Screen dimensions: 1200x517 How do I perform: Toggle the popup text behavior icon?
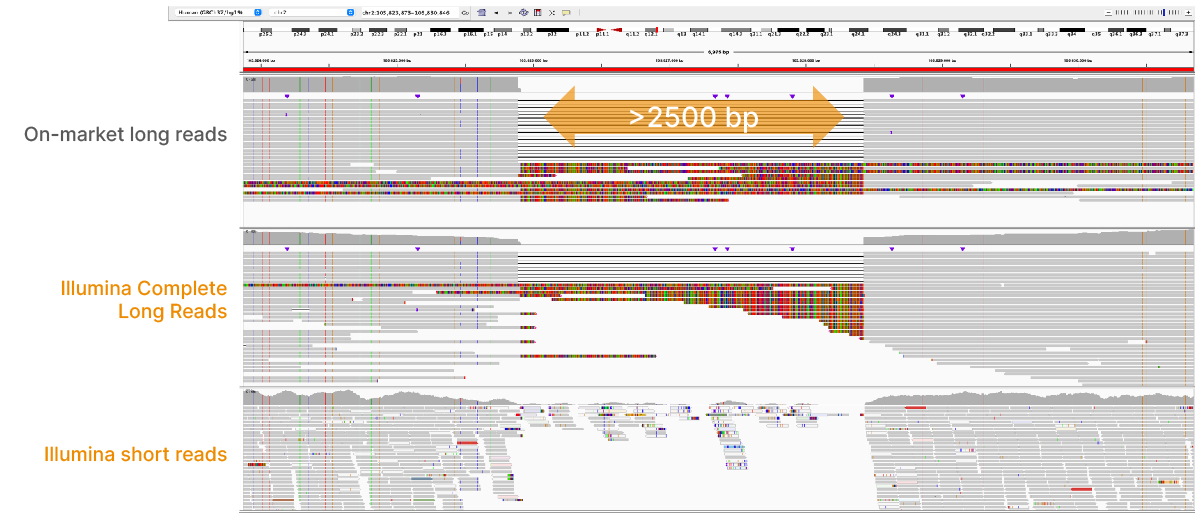pyautogui.click(x=567, y=13)
